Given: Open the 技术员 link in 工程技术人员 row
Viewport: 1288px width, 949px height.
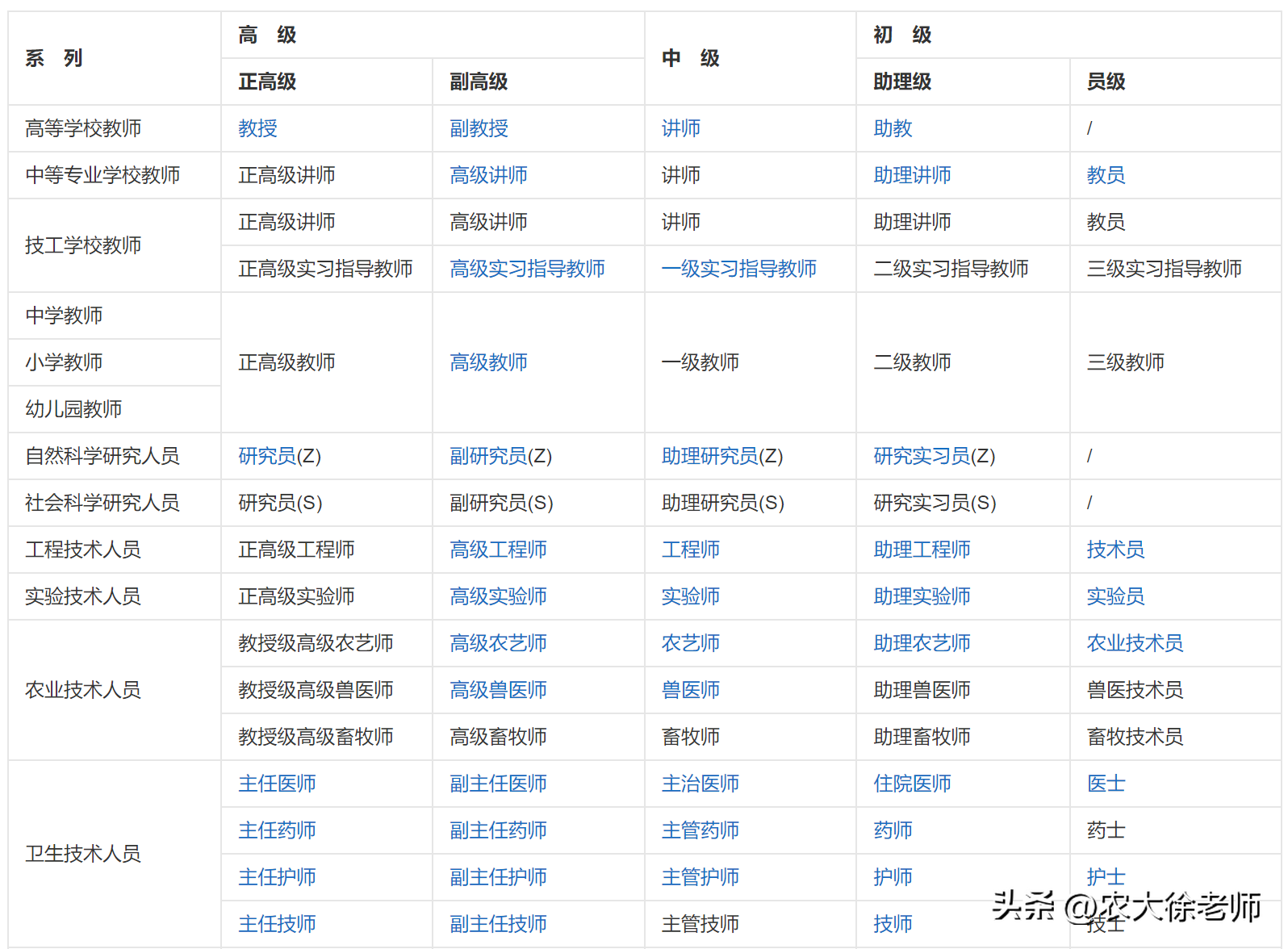Looking at the screenshot, I should (1115, 550).
